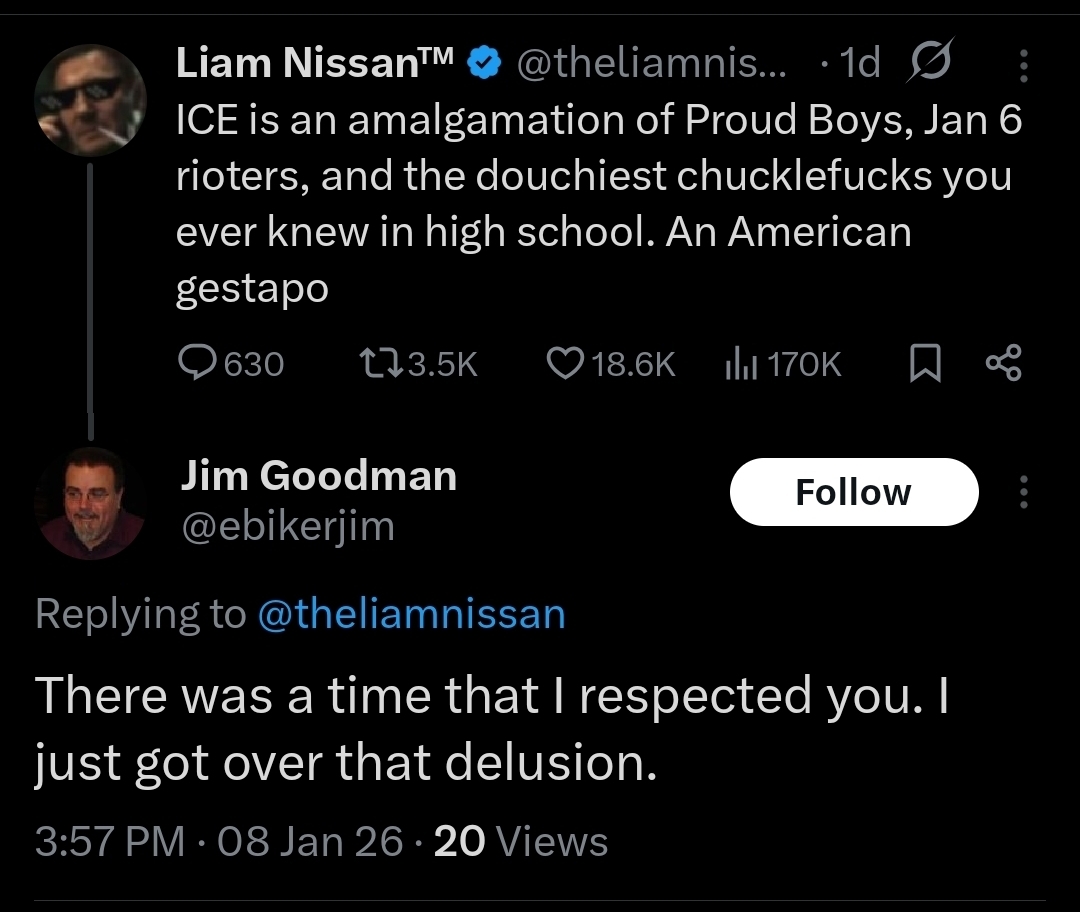The height and width of the screenshot is (912, 1080).
Task: Click the Grok slash icon beside 1d
Action: click(929, 65)
